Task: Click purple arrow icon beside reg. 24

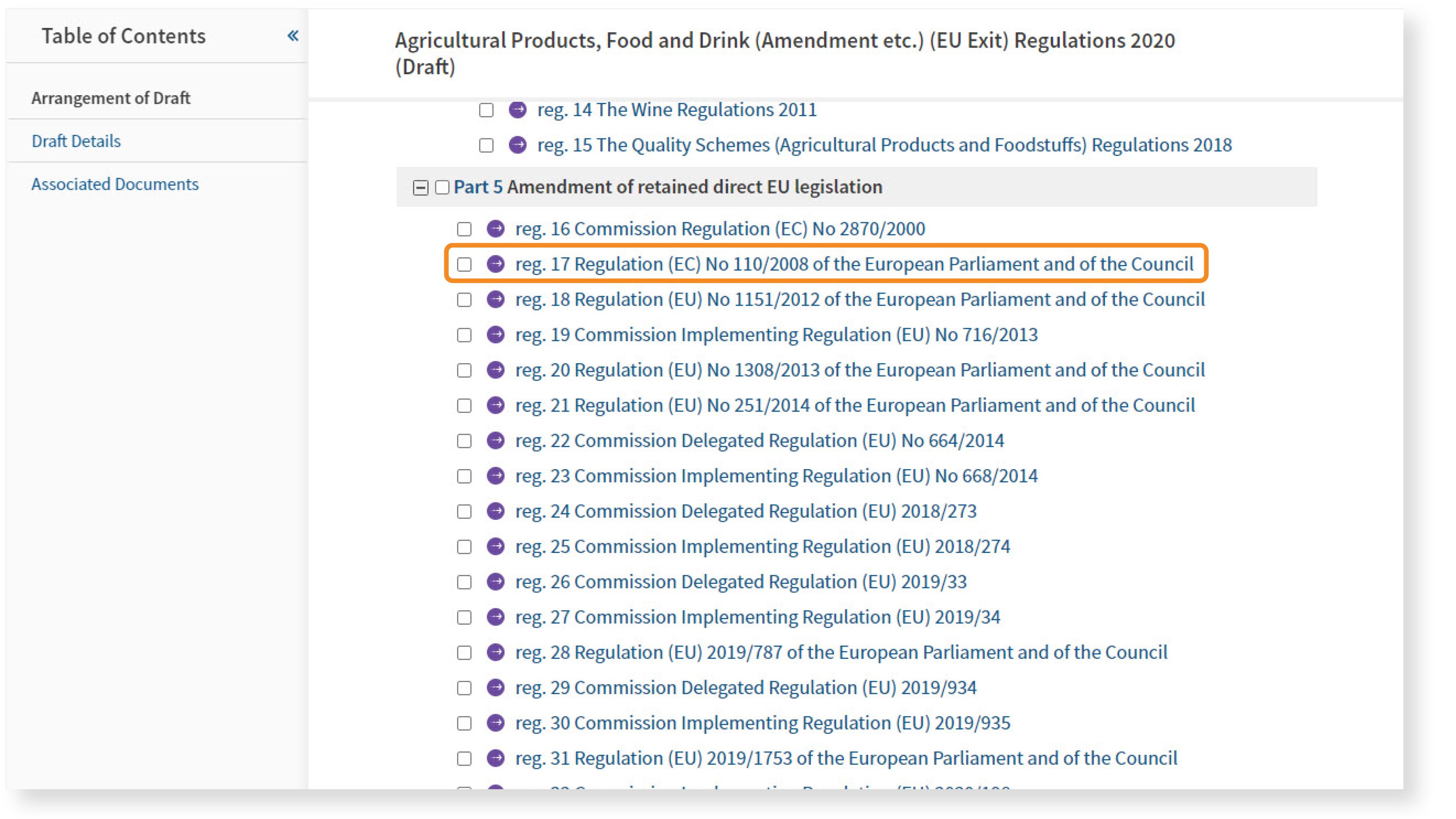Action: pos(496,511)
